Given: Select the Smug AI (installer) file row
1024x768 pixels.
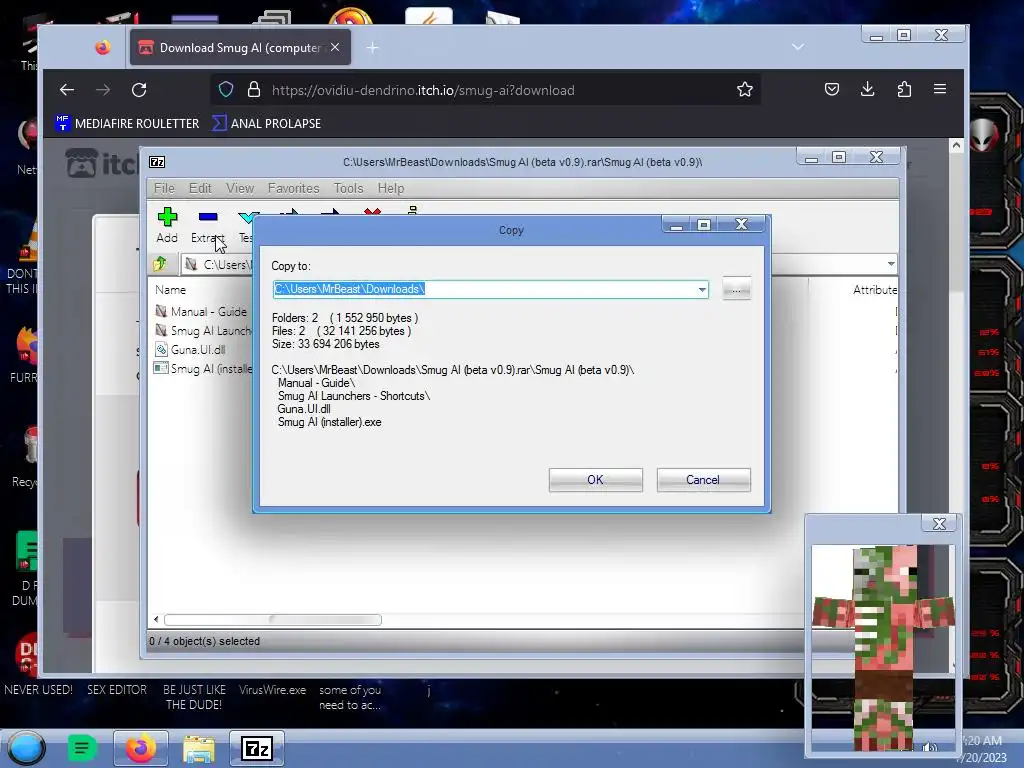Looking at the screenshot, I should (204, 368).
